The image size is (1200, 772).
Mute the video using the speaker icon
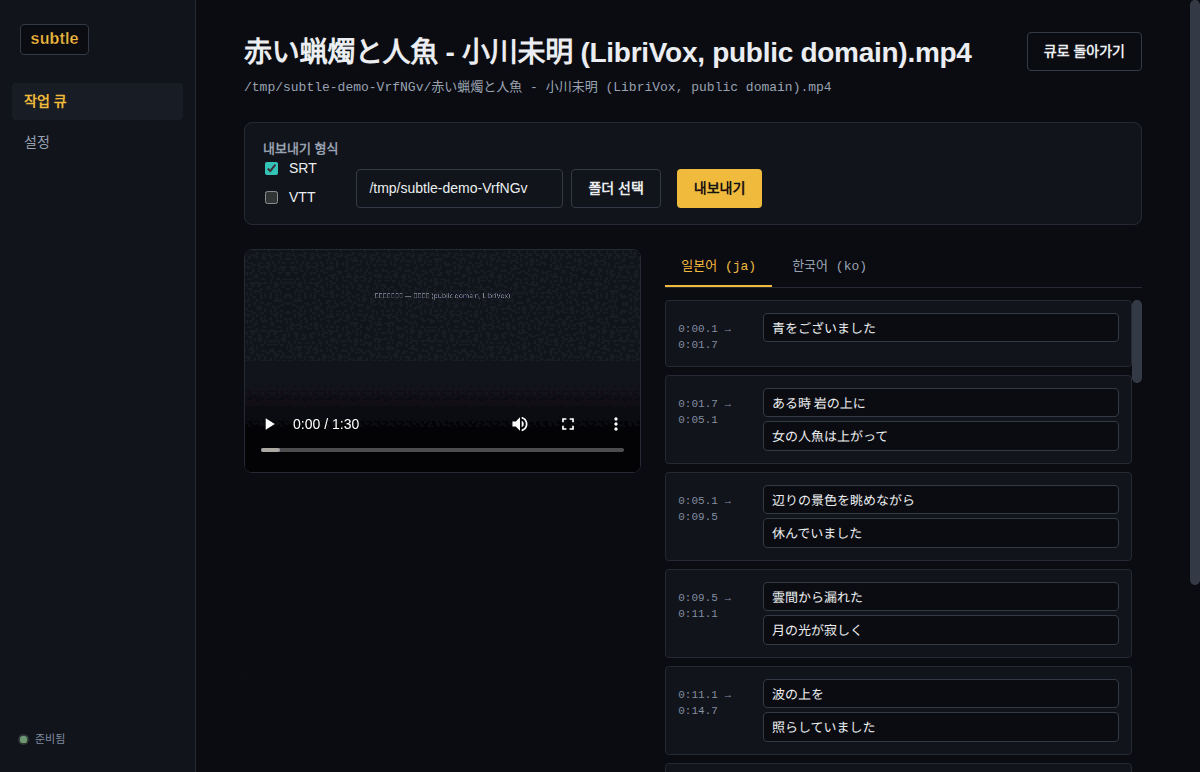[520, 424]
